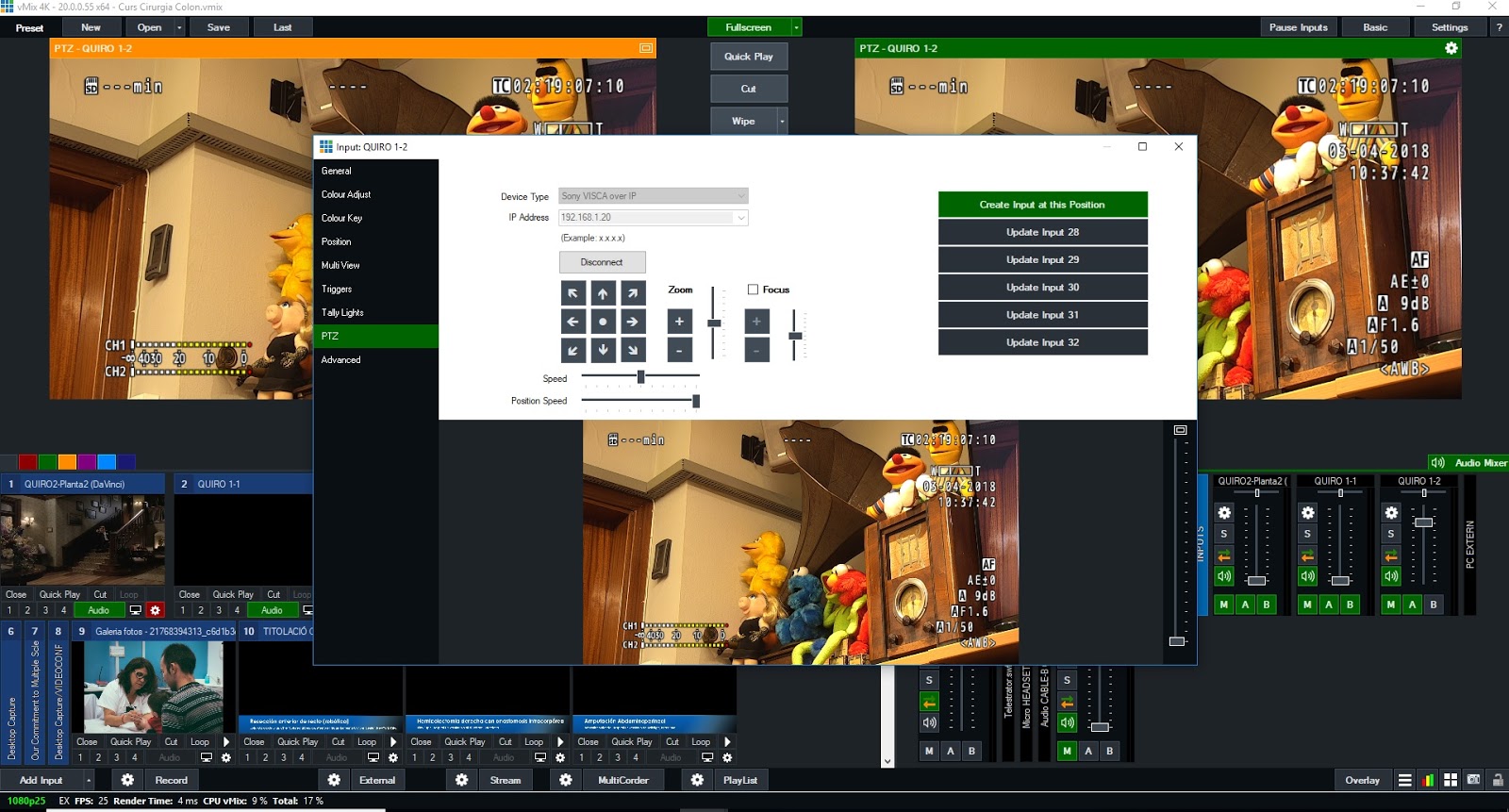Toggle bus A on QUIRO 1-1 mixer channel
The image size is (1509, 812).
1329,605
